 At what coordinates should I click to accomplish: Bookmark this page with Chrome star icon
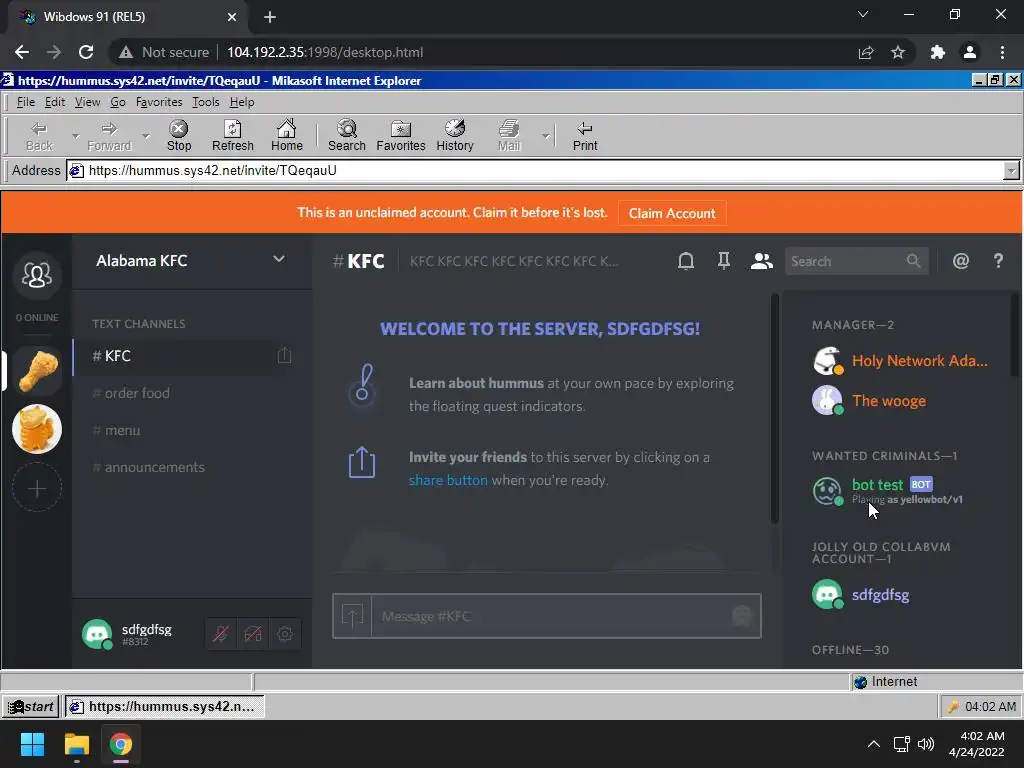[898, 52]
